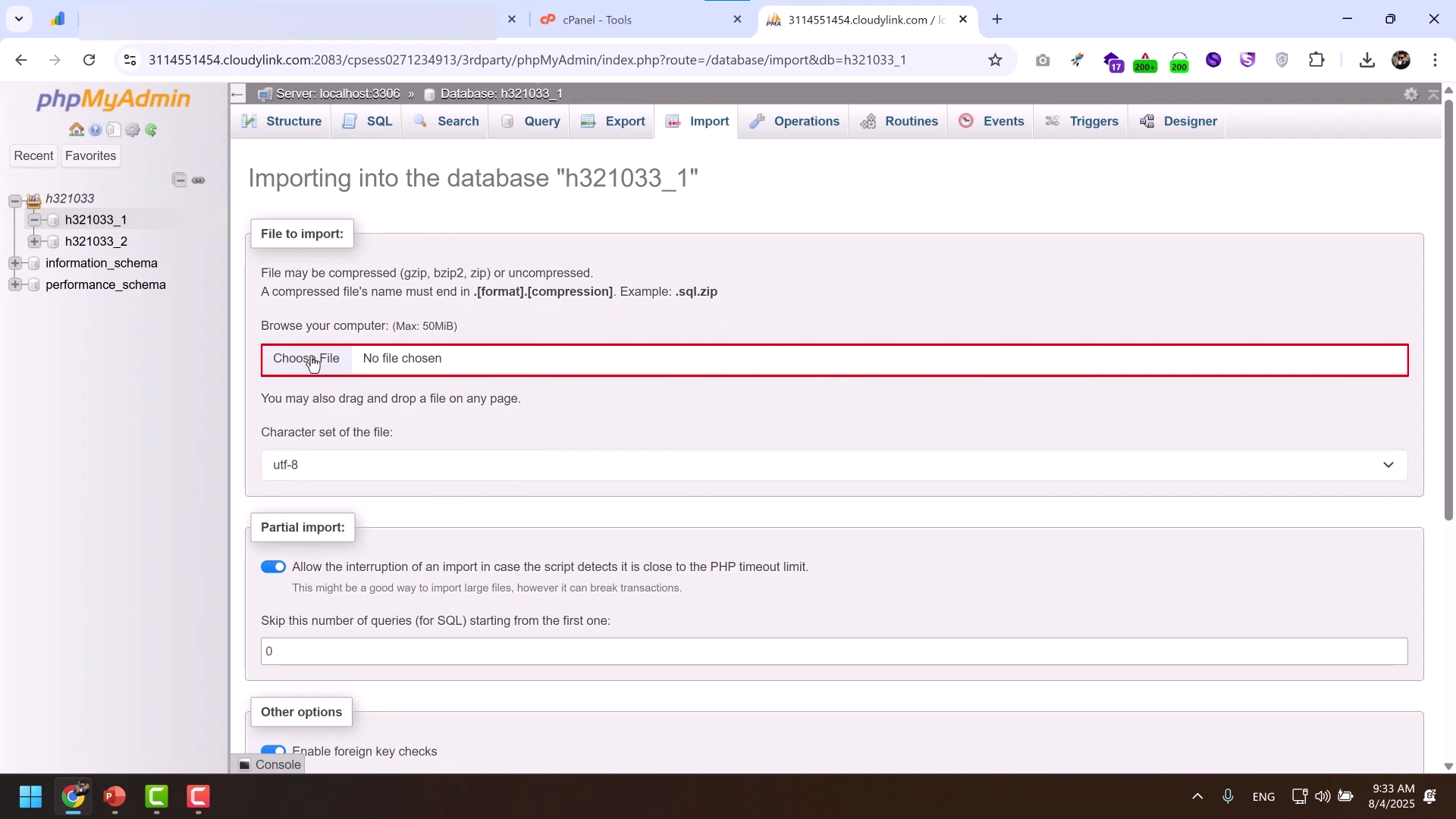Click skip number of queries input field
The image size is (1456, 819).
click(833, 652)
